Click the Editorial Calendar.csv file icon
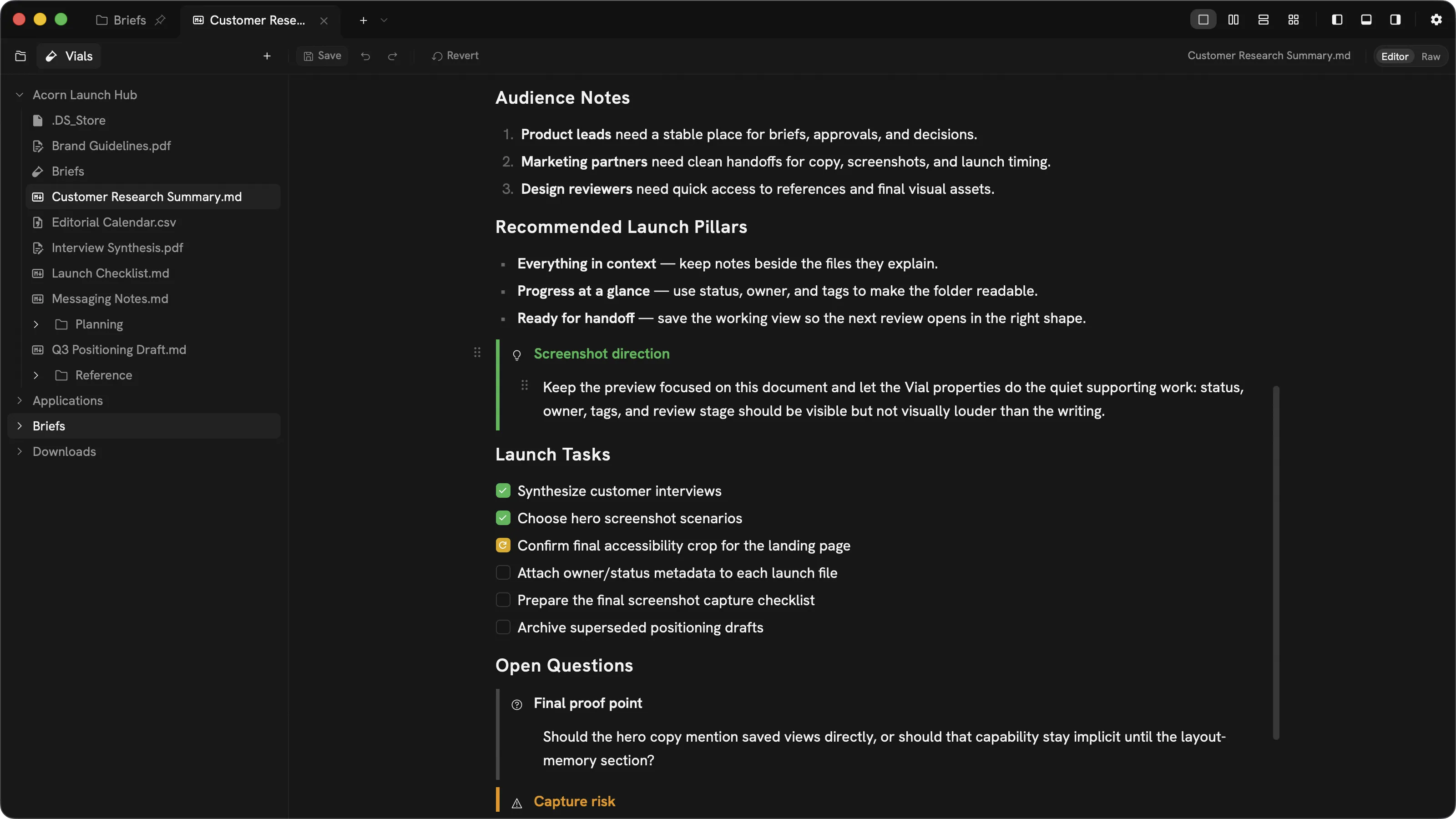1456x819 pixels. click(38, 222)
